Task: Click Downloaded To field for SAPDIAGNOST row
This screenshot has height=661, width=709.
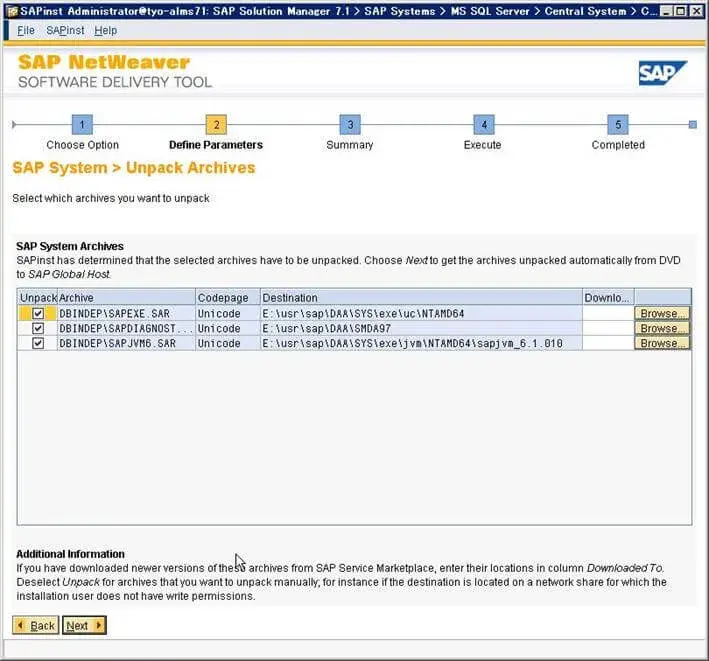Action: pos(608,328)
